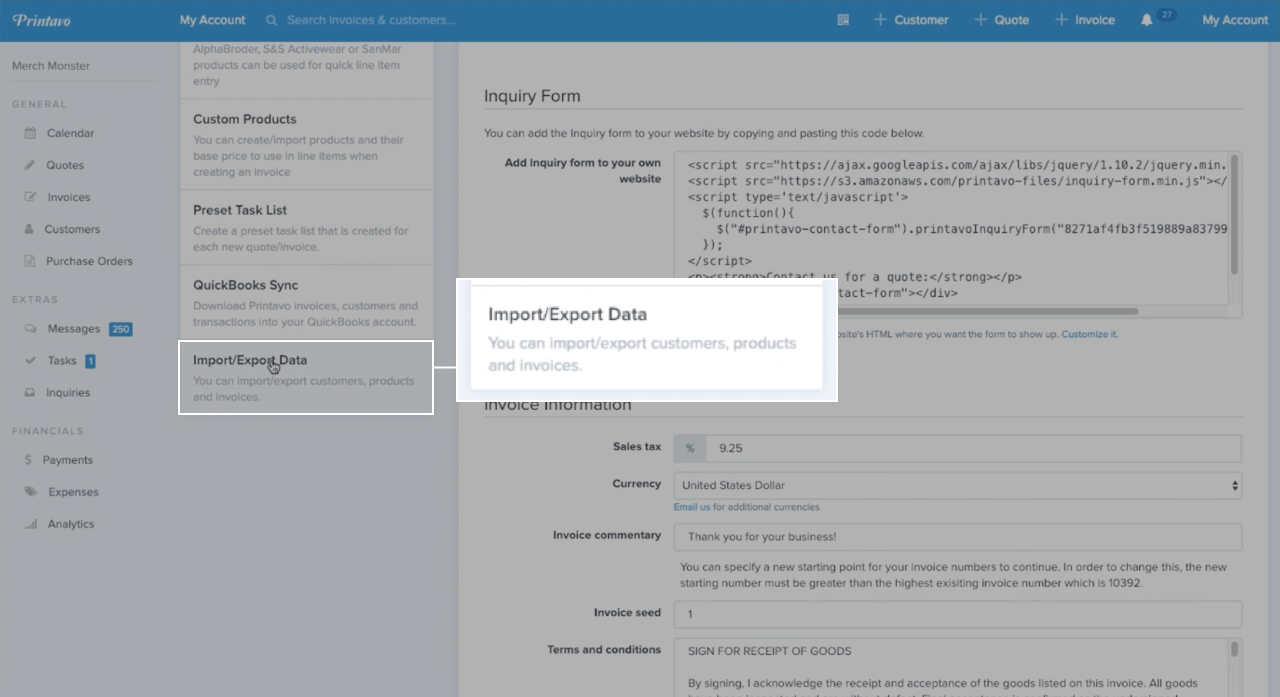The height and width of the screenshot is (697, 1280).
Task: Click the Expenses tag icon
Action: pyautogui.click(x=30, y=492)
